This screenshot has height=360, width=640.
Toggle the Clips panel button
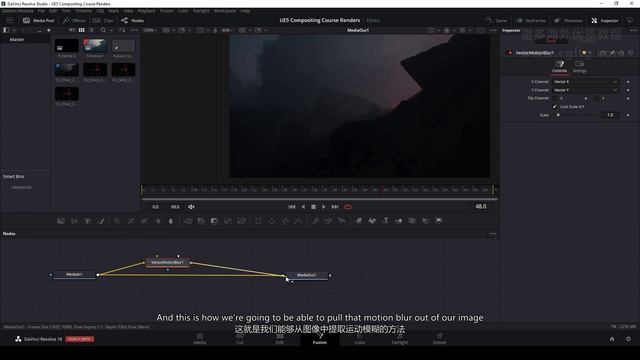[x=103, y=20]
